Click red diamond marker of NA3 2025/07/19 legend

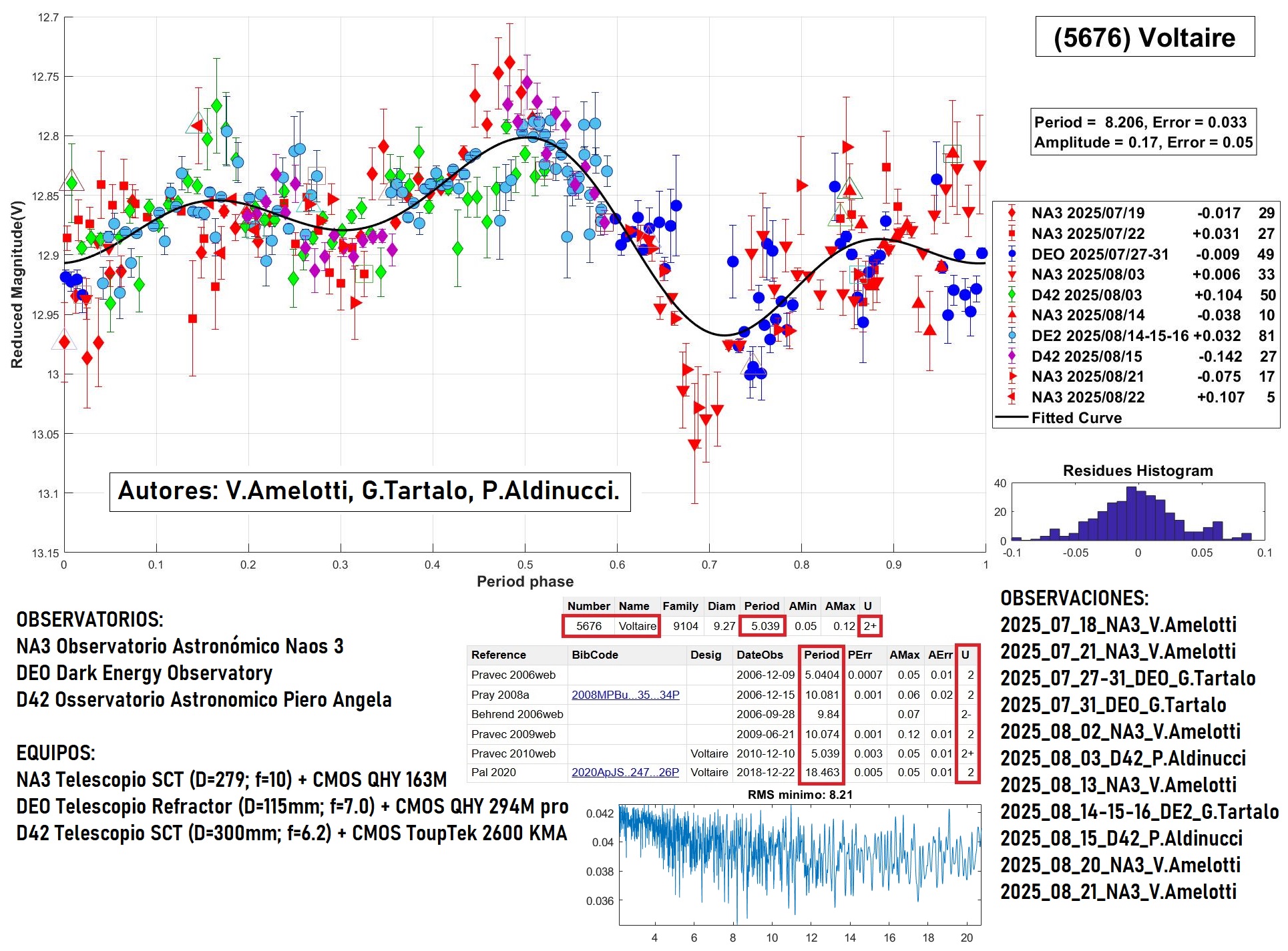pos(1012,213)
